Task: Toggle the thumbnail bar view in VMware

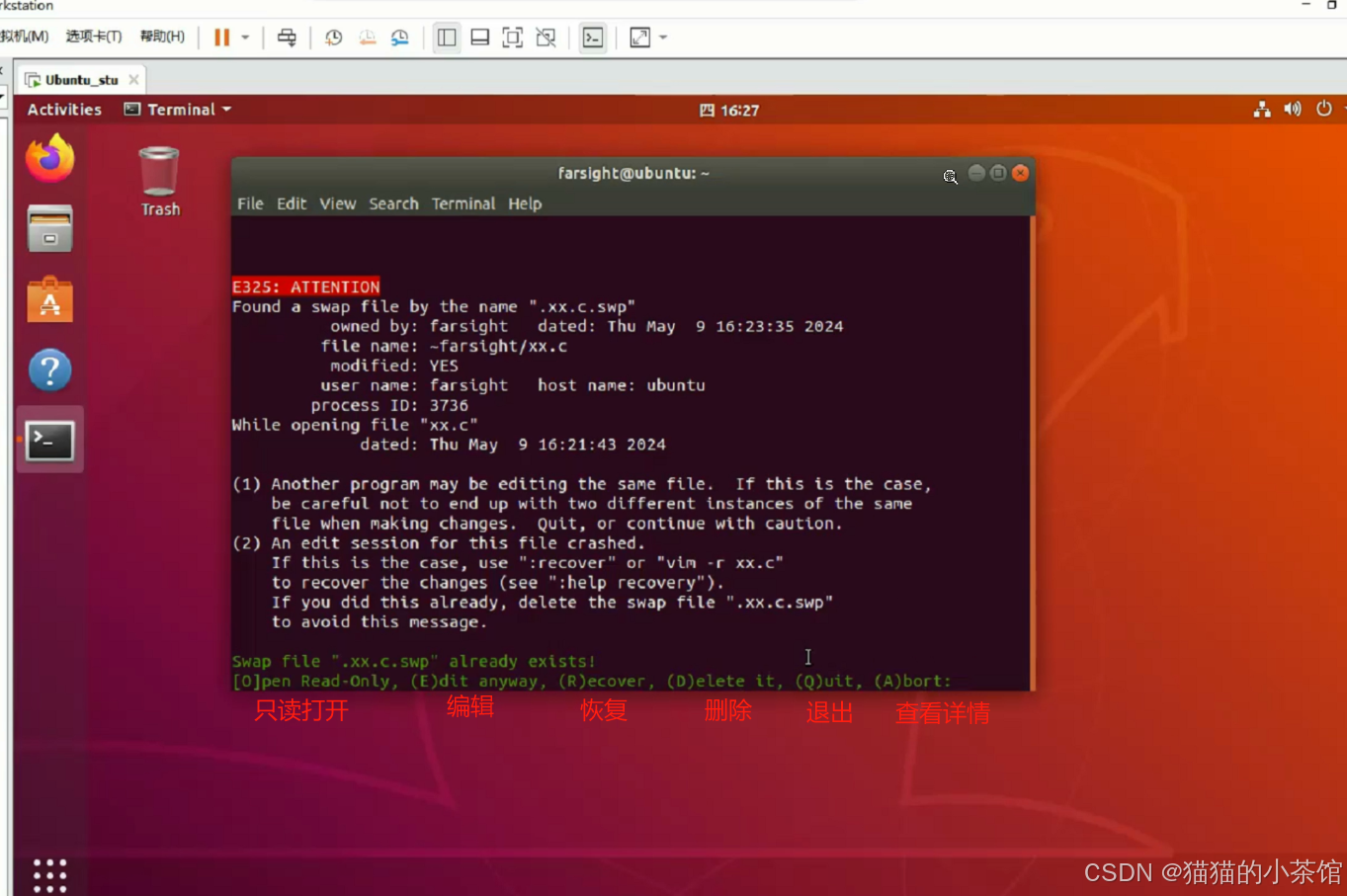Action: coord(479,38)
